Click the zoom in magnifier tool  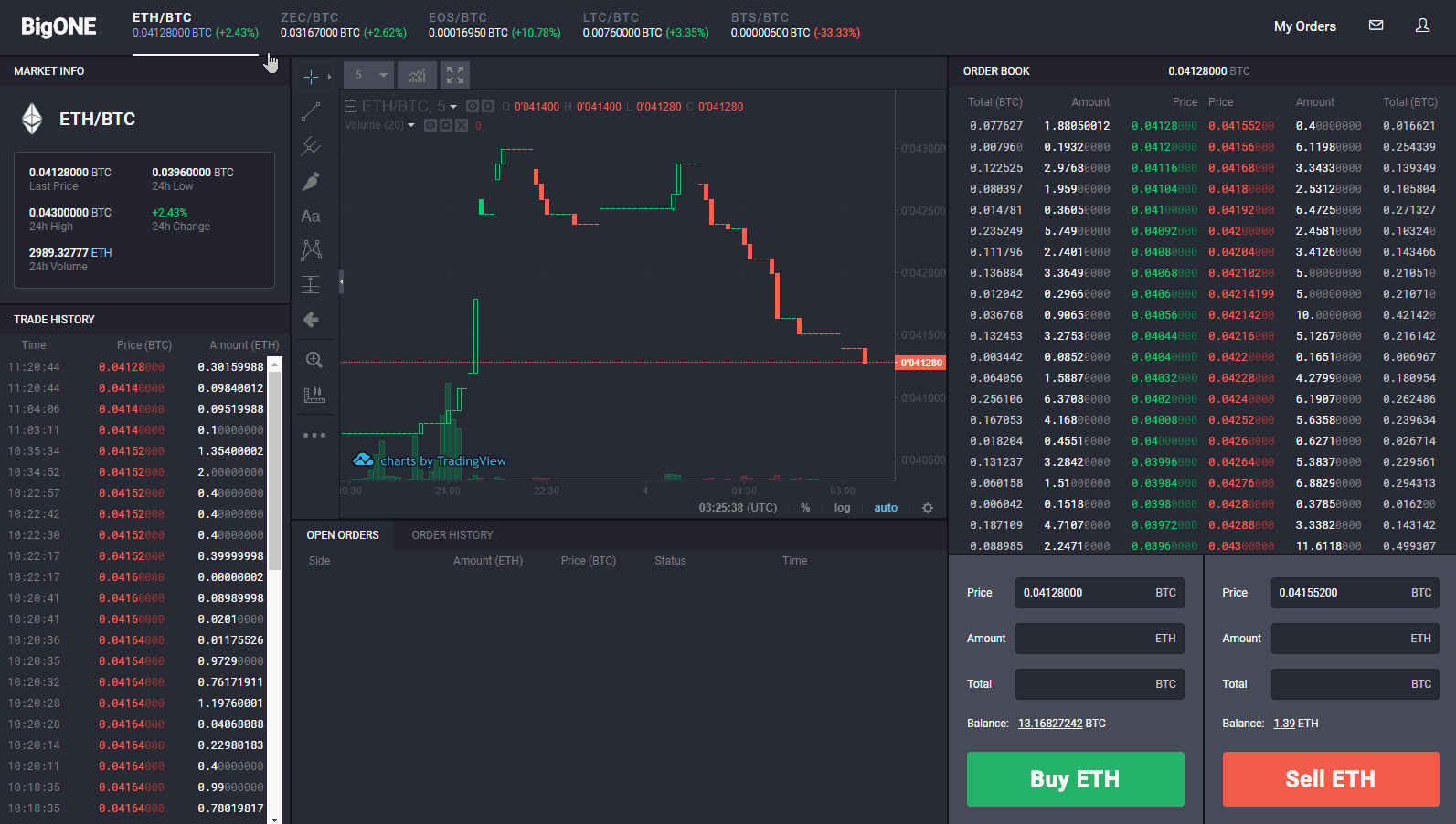pyautogui.click(x=314, y=360)
